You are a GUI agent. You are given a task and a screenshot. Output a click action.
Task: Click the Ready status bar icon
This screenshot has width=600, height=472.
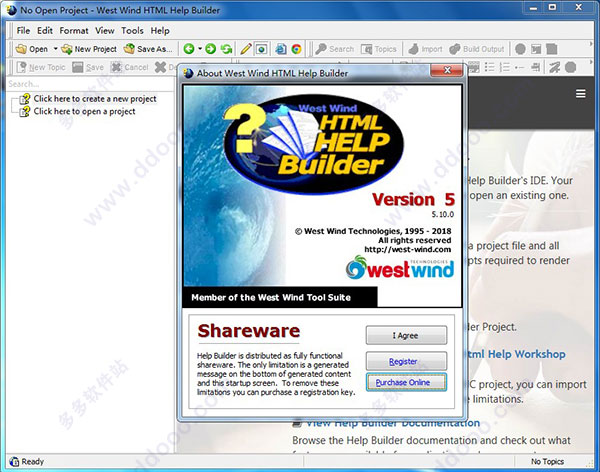point(14,462)
